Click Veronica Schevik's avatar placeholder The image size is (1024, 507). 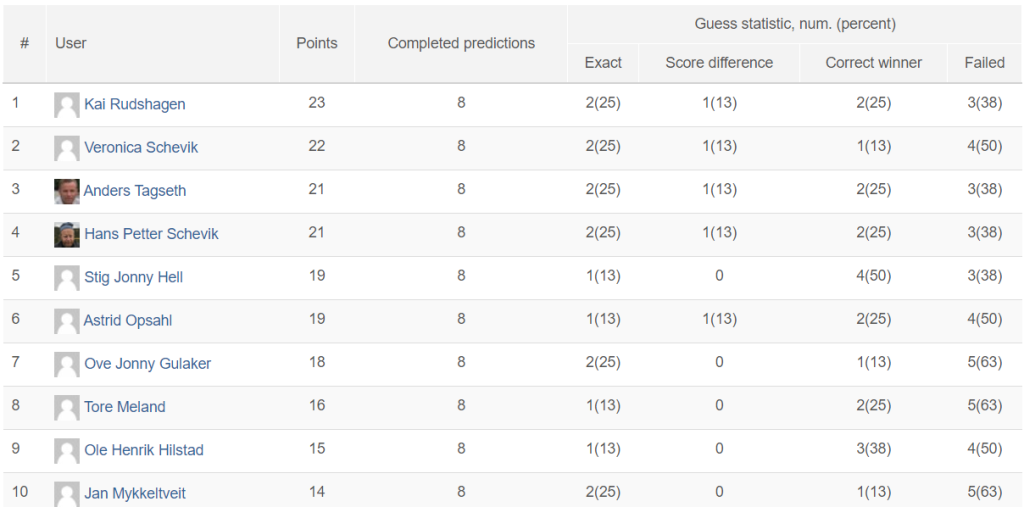(x=67, y=148)
